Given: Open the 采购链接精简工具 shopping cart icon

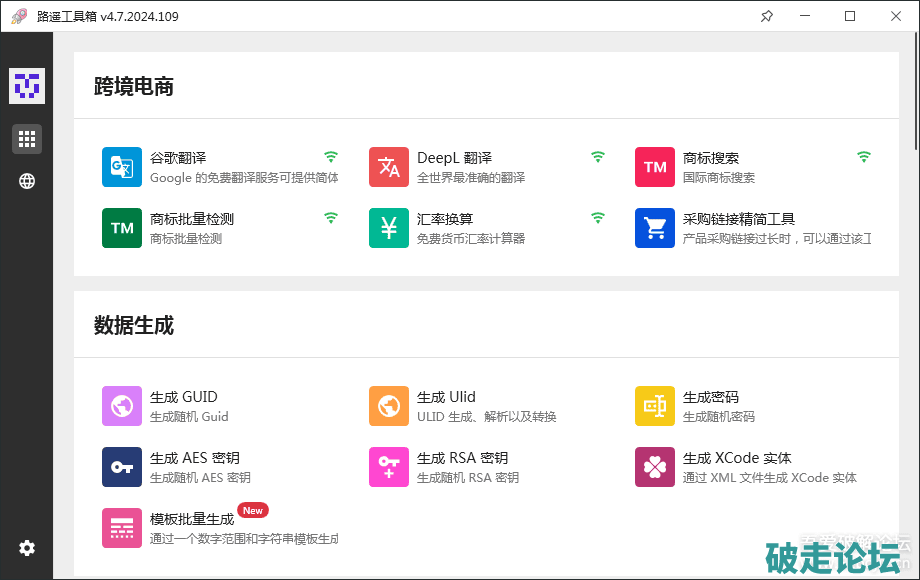Looking at the screenshot, I should coord(655,228).
